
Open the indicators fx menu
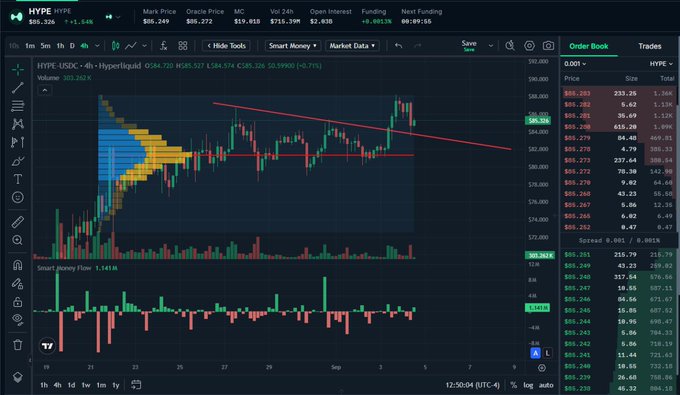point(163,46)
